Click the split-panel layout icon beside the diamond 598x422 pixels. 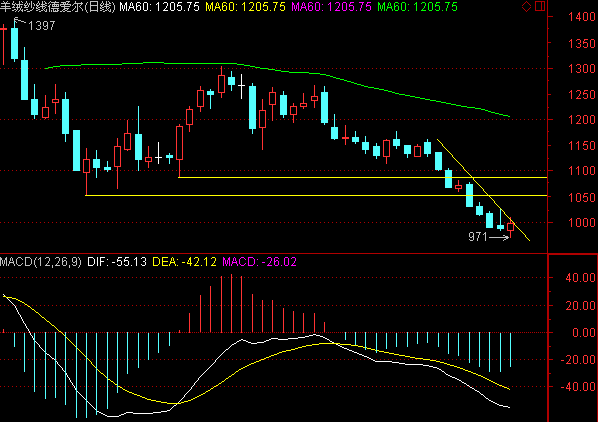(540, 6)
